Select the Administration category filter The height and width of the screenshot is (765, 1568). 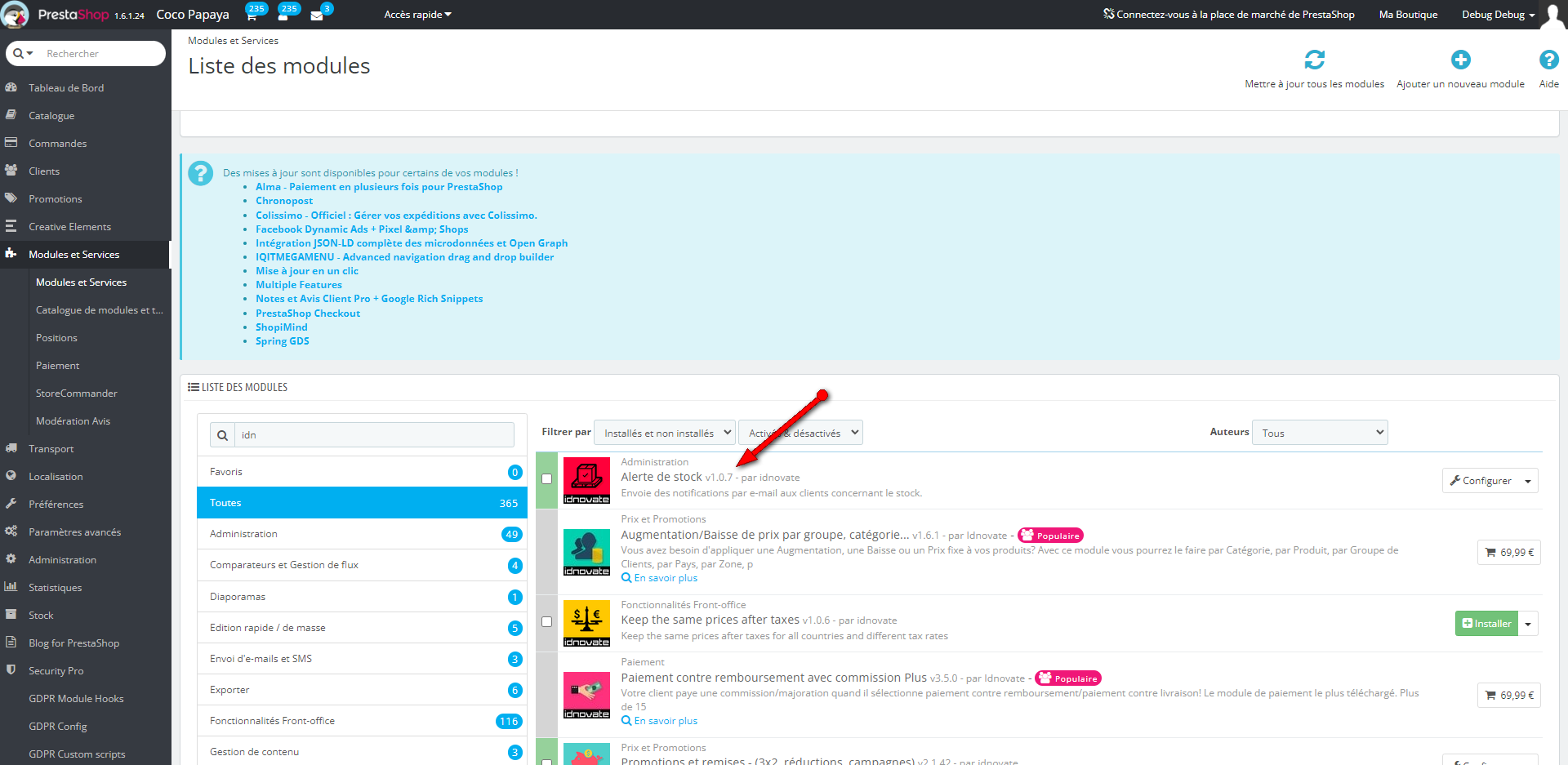pyautogui.click(x=243, y=534)
